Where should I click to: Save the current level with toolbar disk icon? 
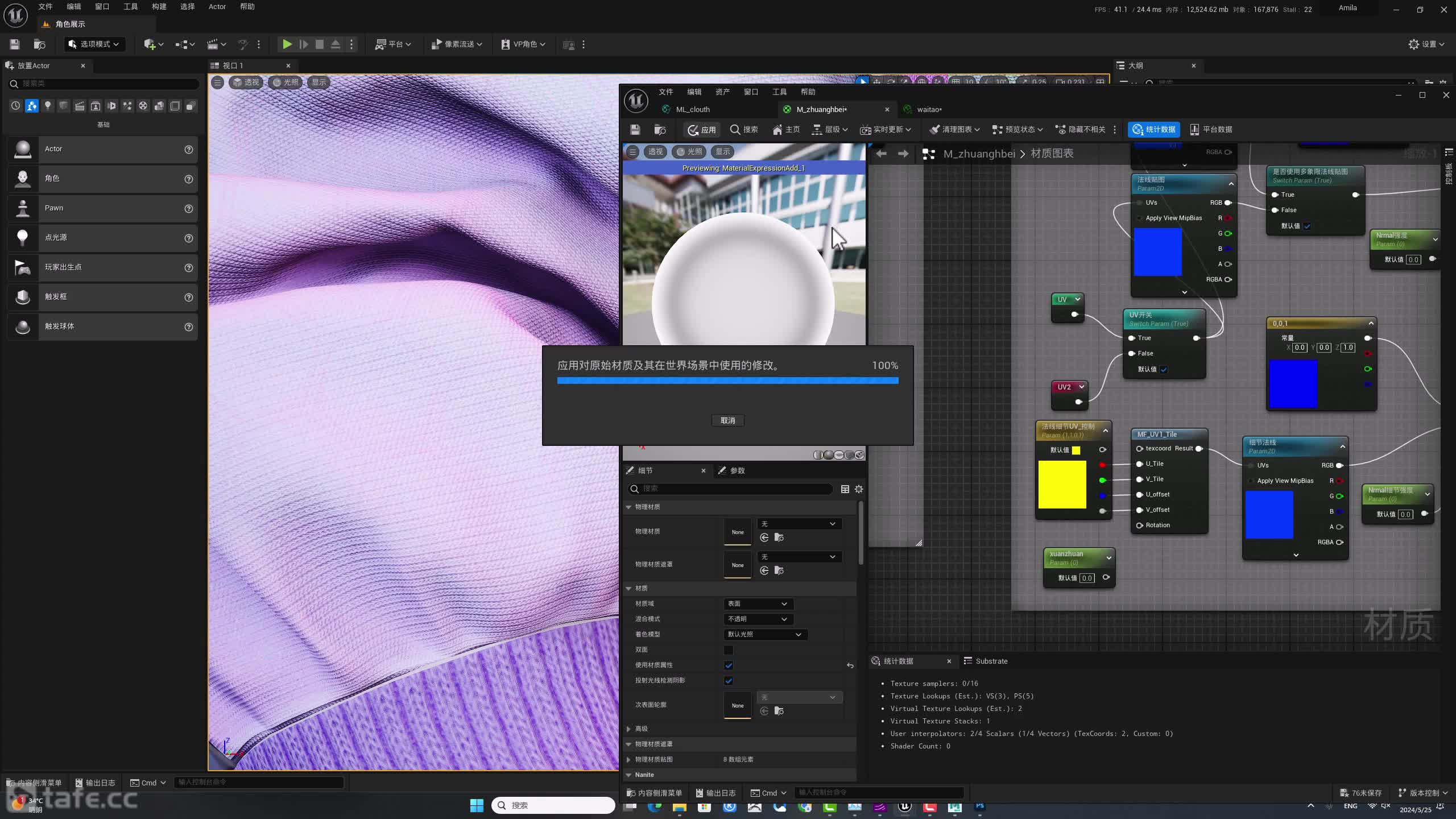(x=15, y=44)
